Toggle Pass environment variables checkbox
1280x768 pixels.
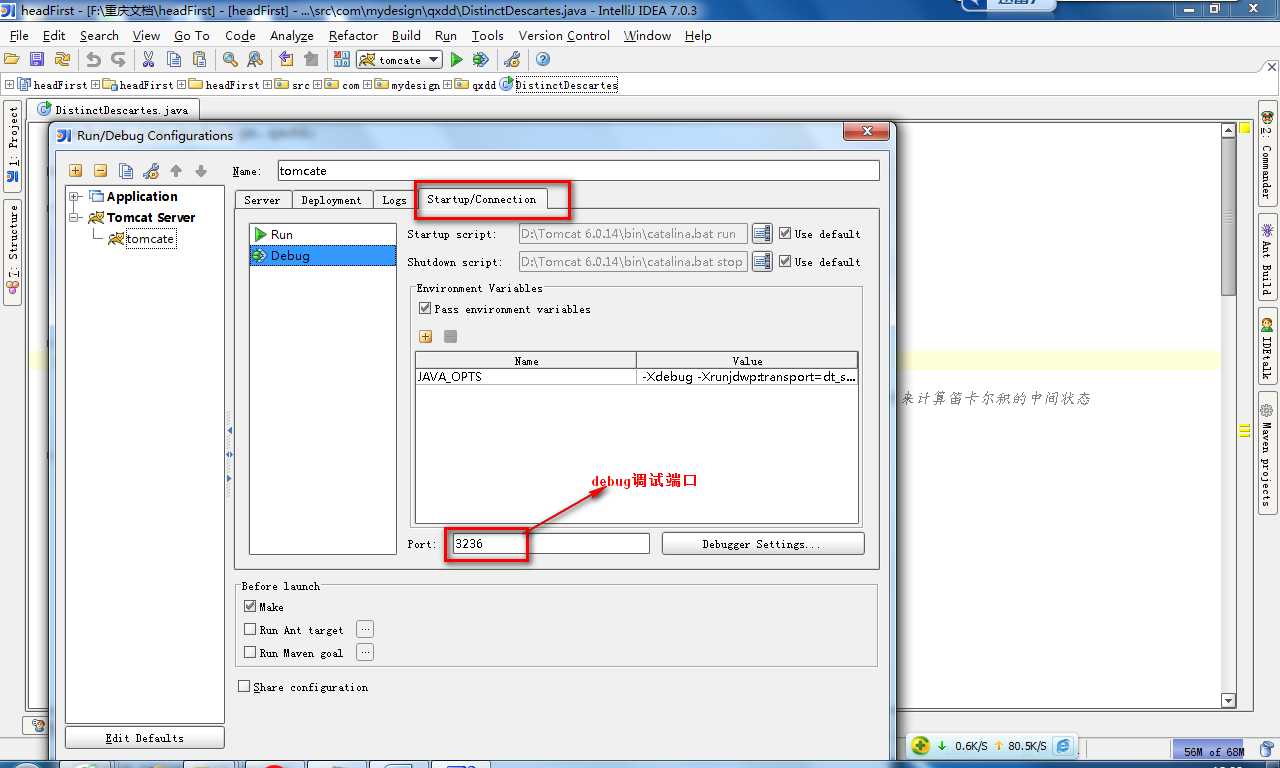[425, 308]
